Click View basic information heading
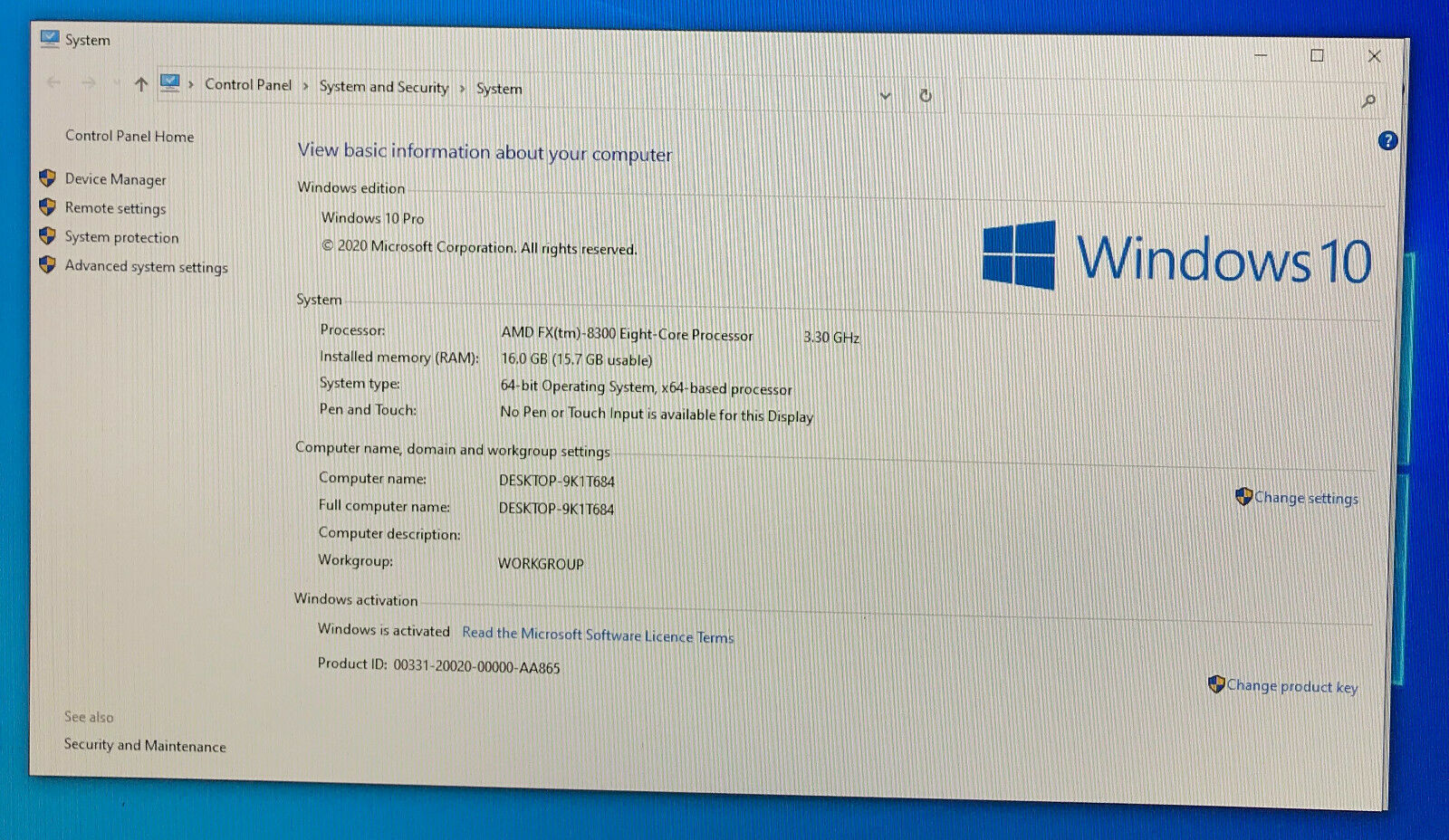 (x=485, y=152)
